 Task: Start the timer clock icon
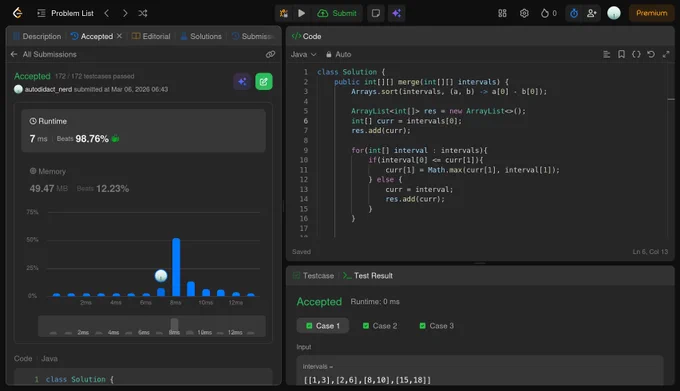pyautogui.click(x=574, y=13)
